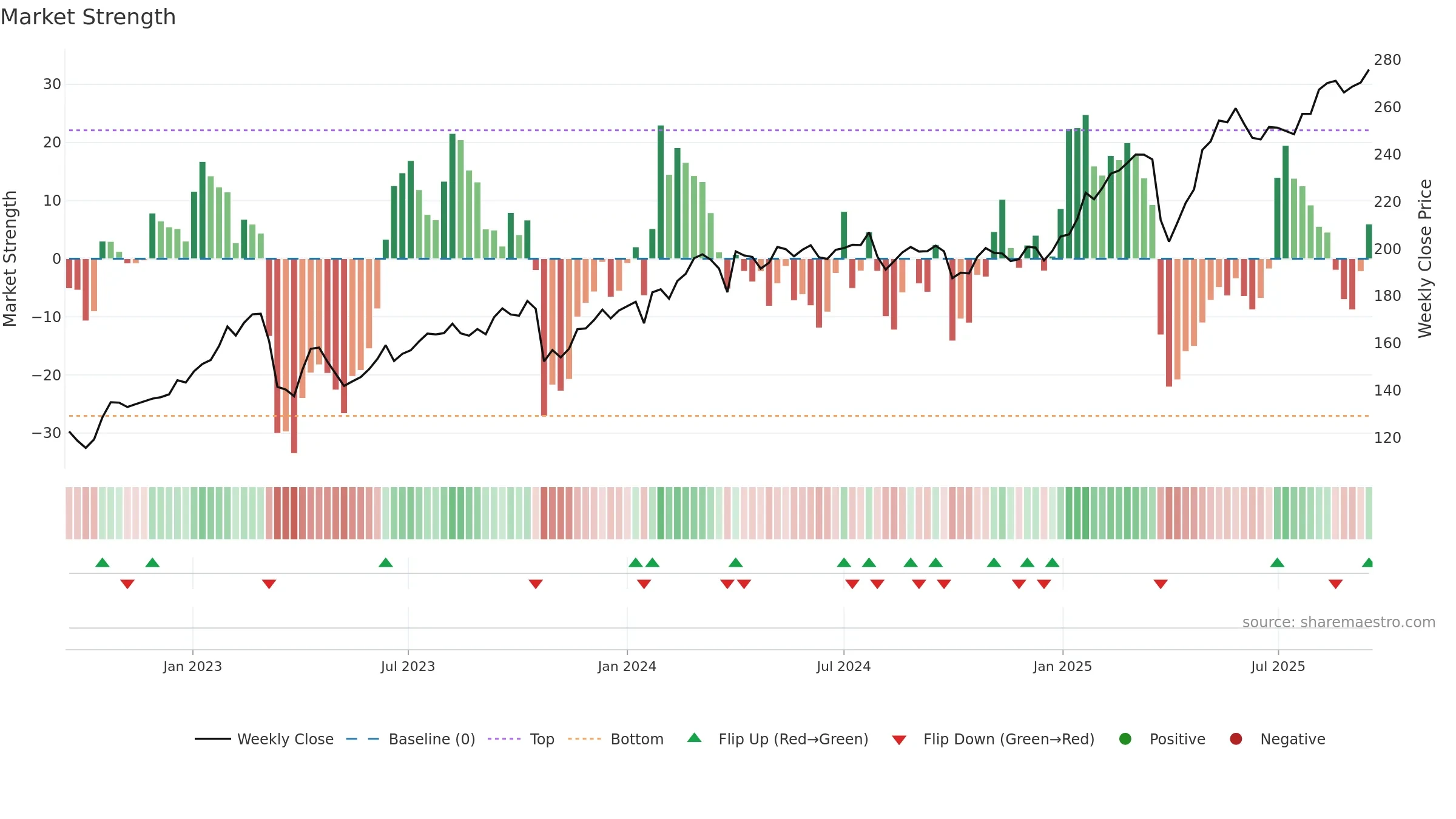Click the 120 price axis label

tap(1387, 437)
